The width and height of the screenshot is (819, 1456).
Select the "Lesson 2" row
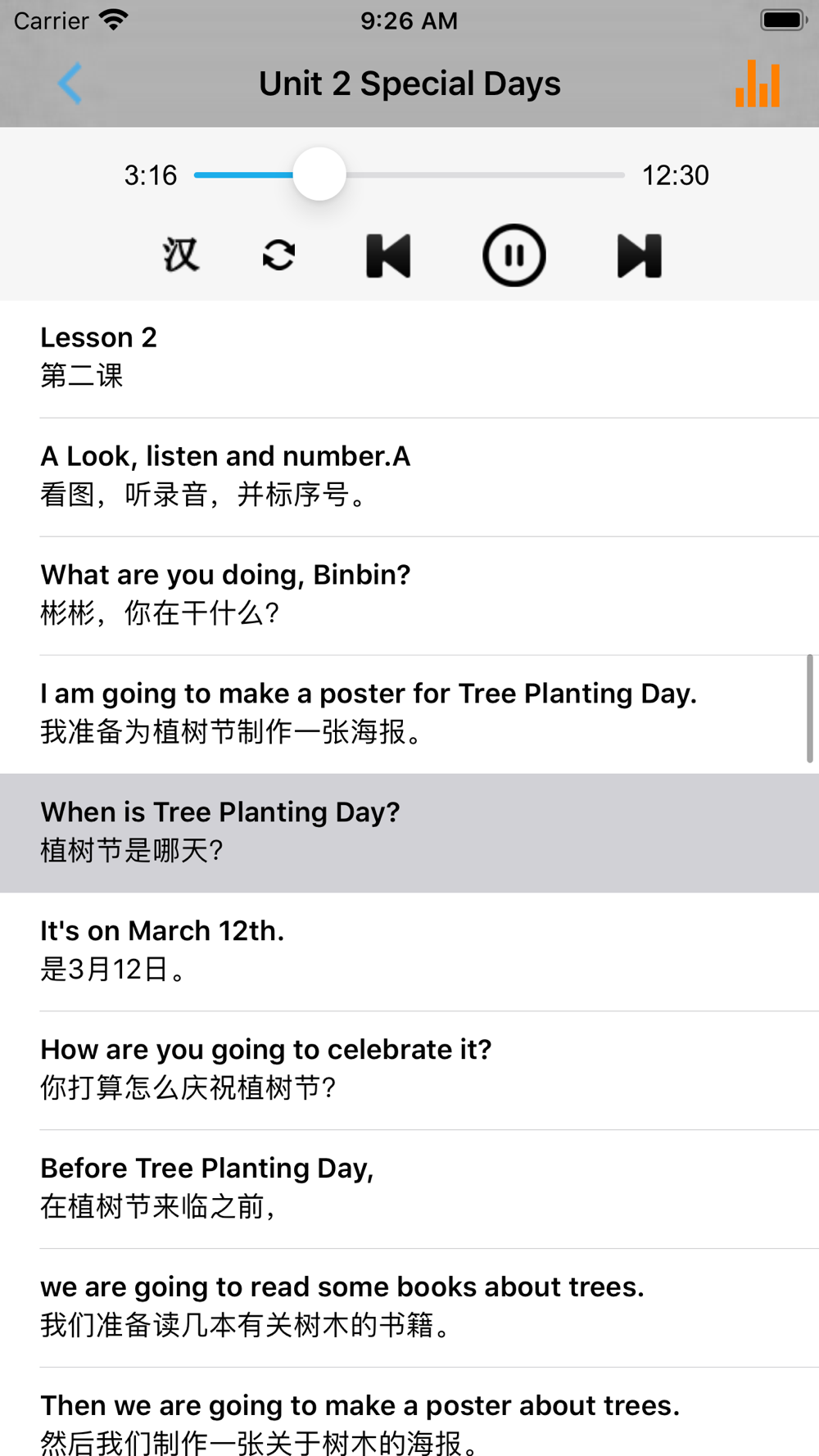tap(409, 357)
